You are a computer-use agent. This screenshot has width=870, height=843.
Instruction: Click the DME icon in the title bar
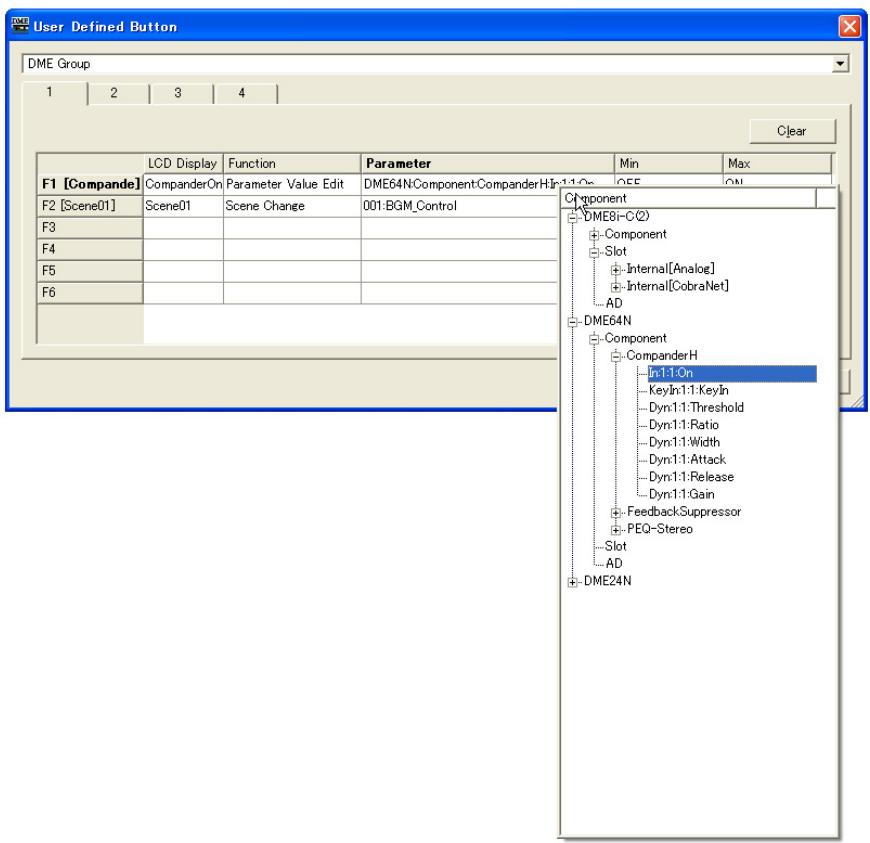(20, 25)
